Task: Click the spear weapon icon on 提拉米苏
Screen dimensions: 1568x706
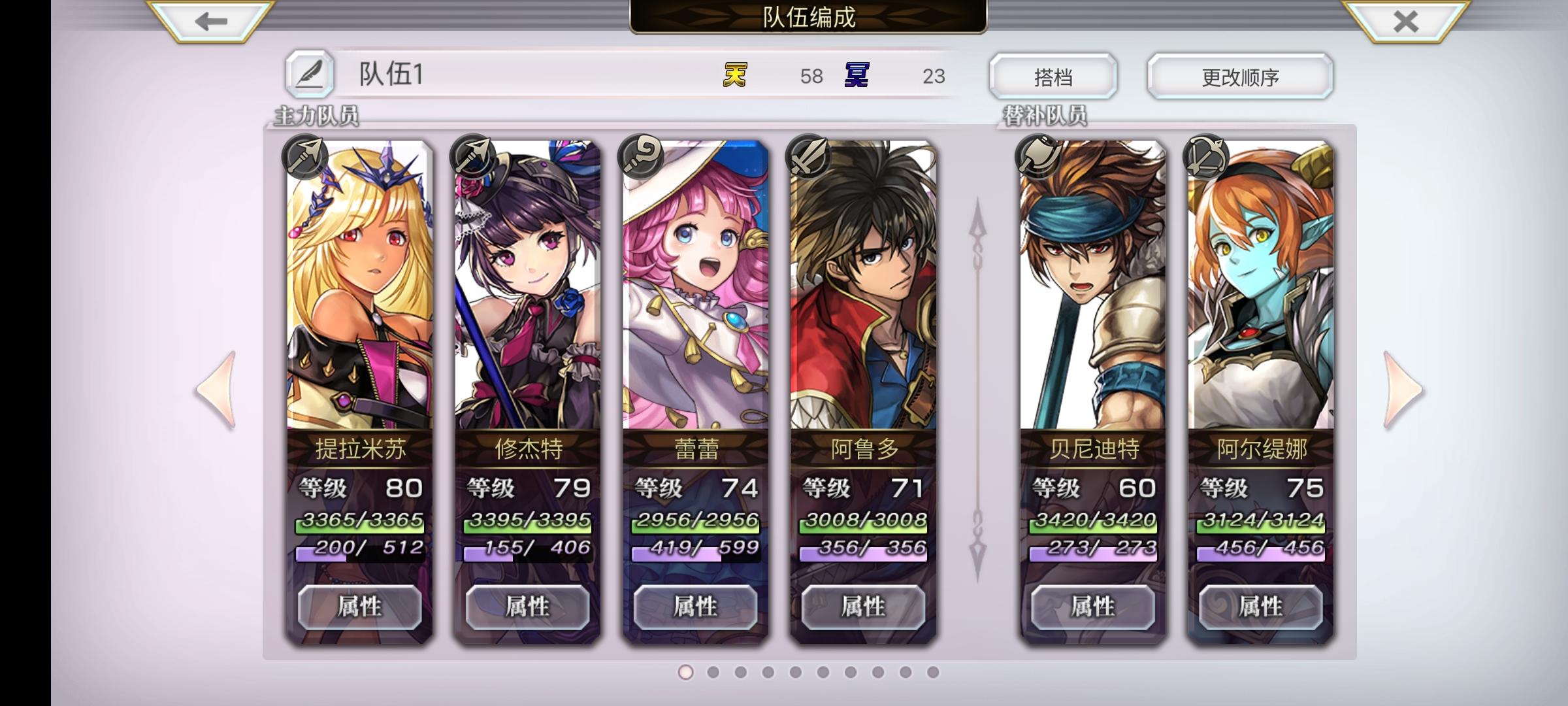Action: tap(304, 156)
